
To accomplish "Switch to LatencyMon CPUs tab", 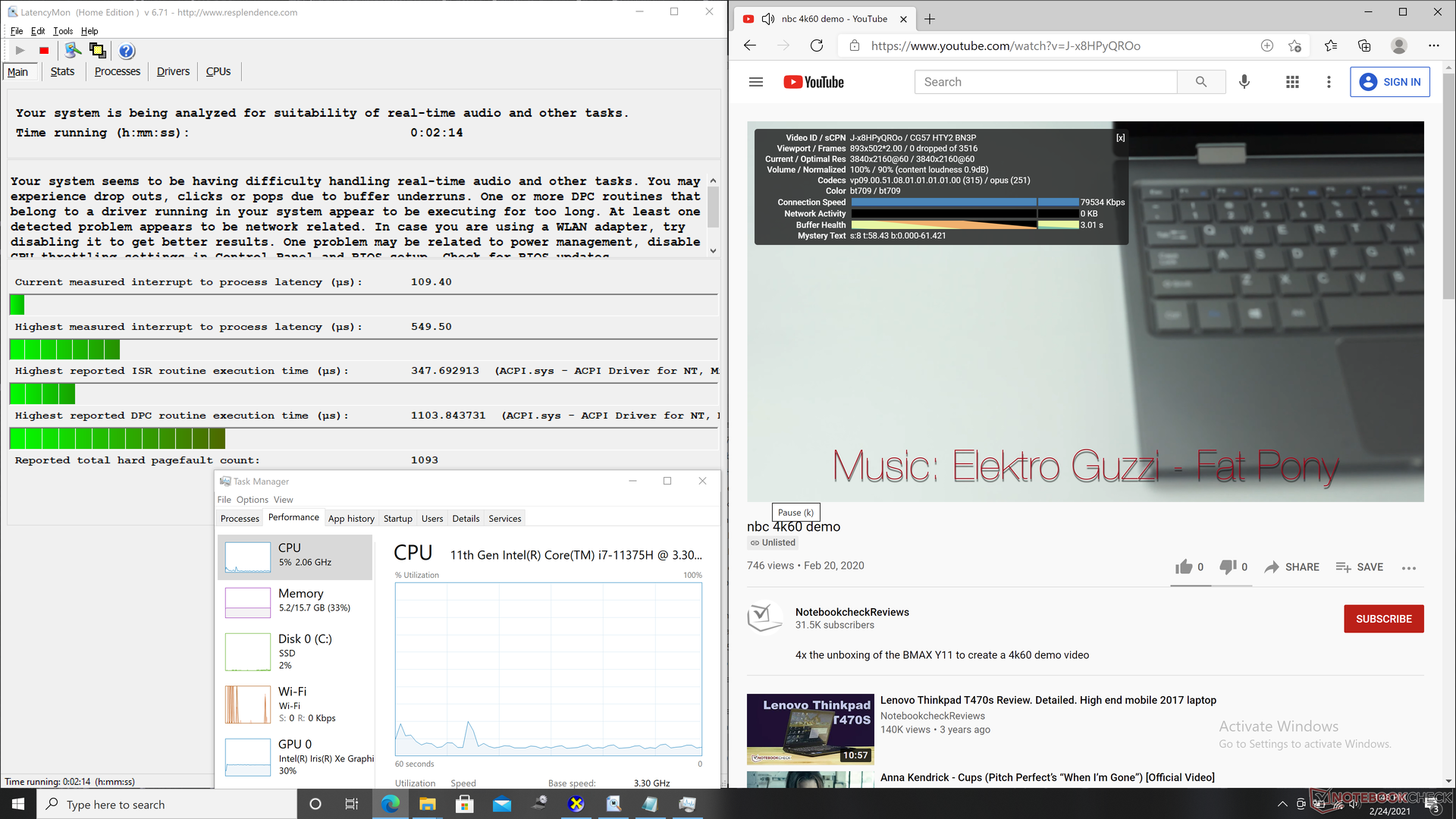I will pyautogui.click(x=218, y=71).
